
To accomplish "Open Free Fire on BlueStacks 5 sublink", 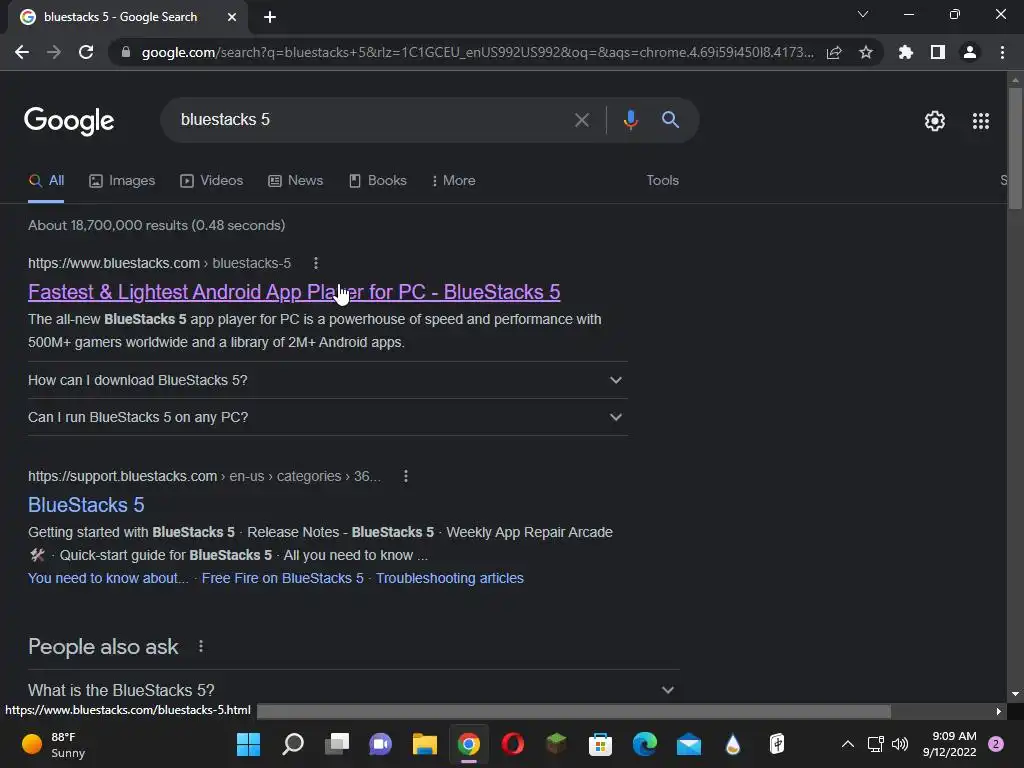I will 283,578.
